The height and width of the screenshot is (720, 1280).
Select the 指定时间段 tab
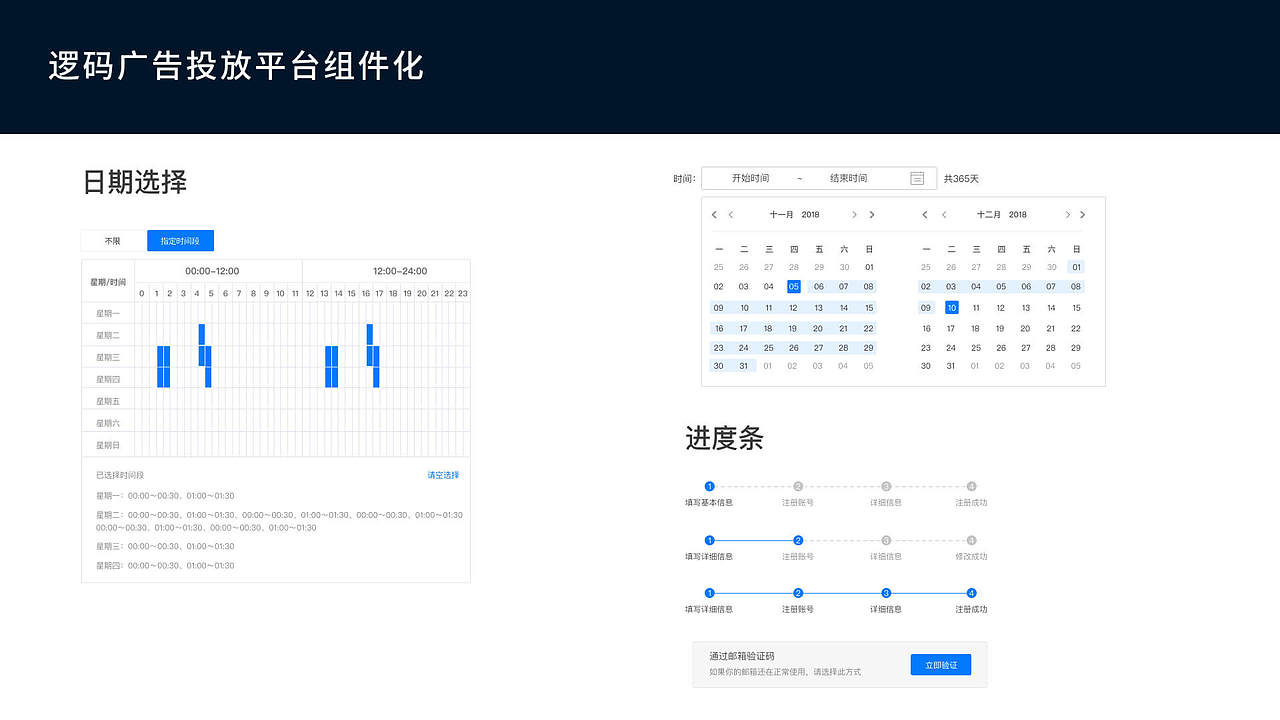tap(180, 240)
